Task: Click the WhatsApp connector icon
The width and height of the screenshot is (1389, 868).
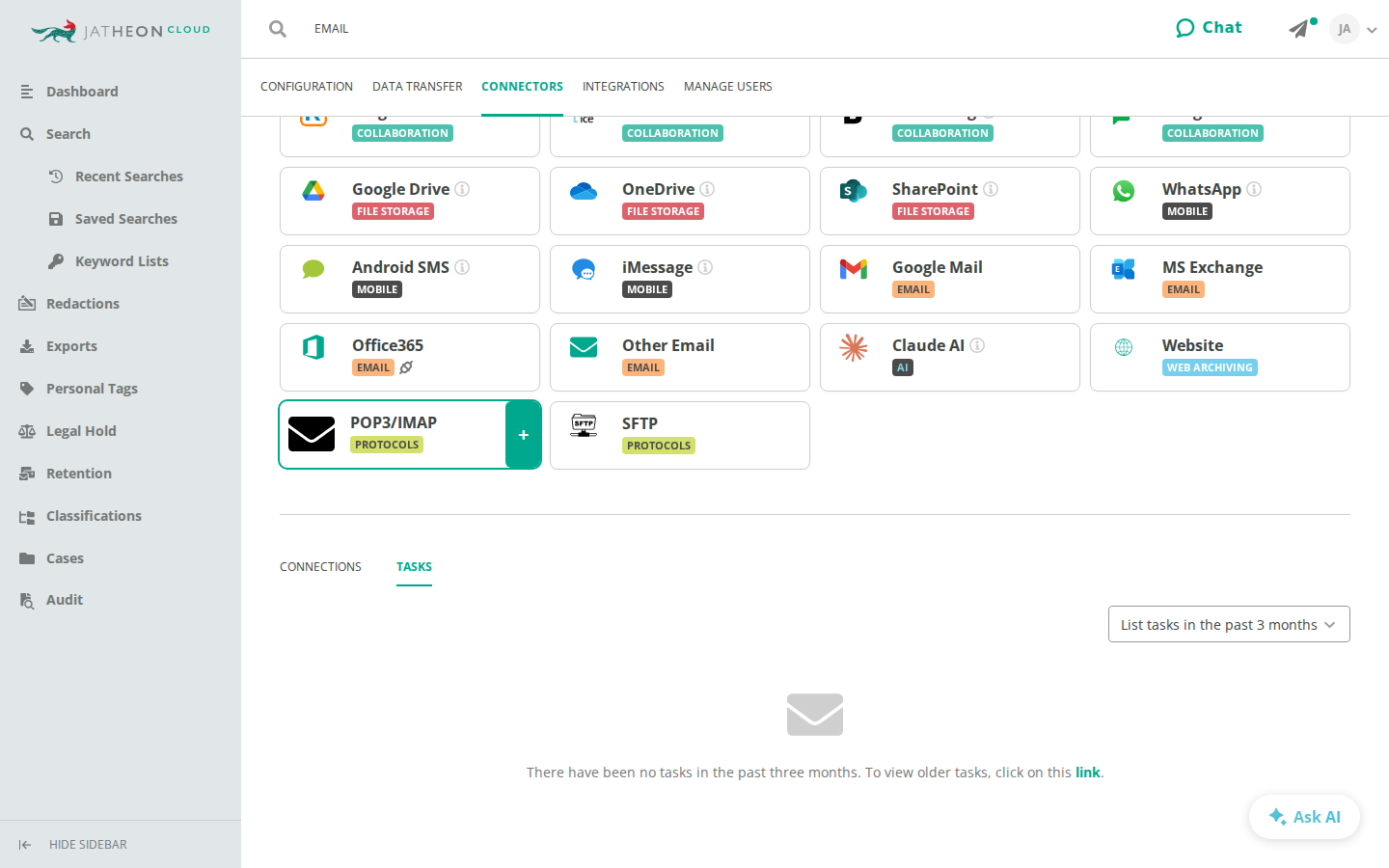Action: (x=1124, y=191)
